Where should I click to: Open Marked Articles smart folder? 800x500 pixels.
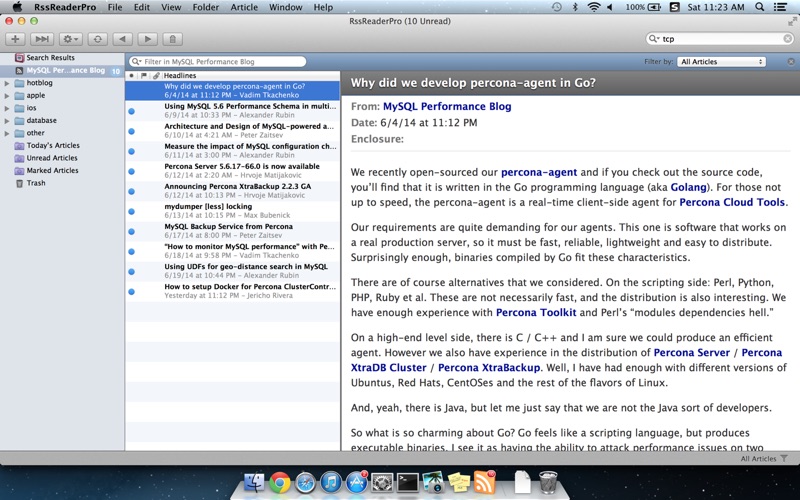[52, 170]
